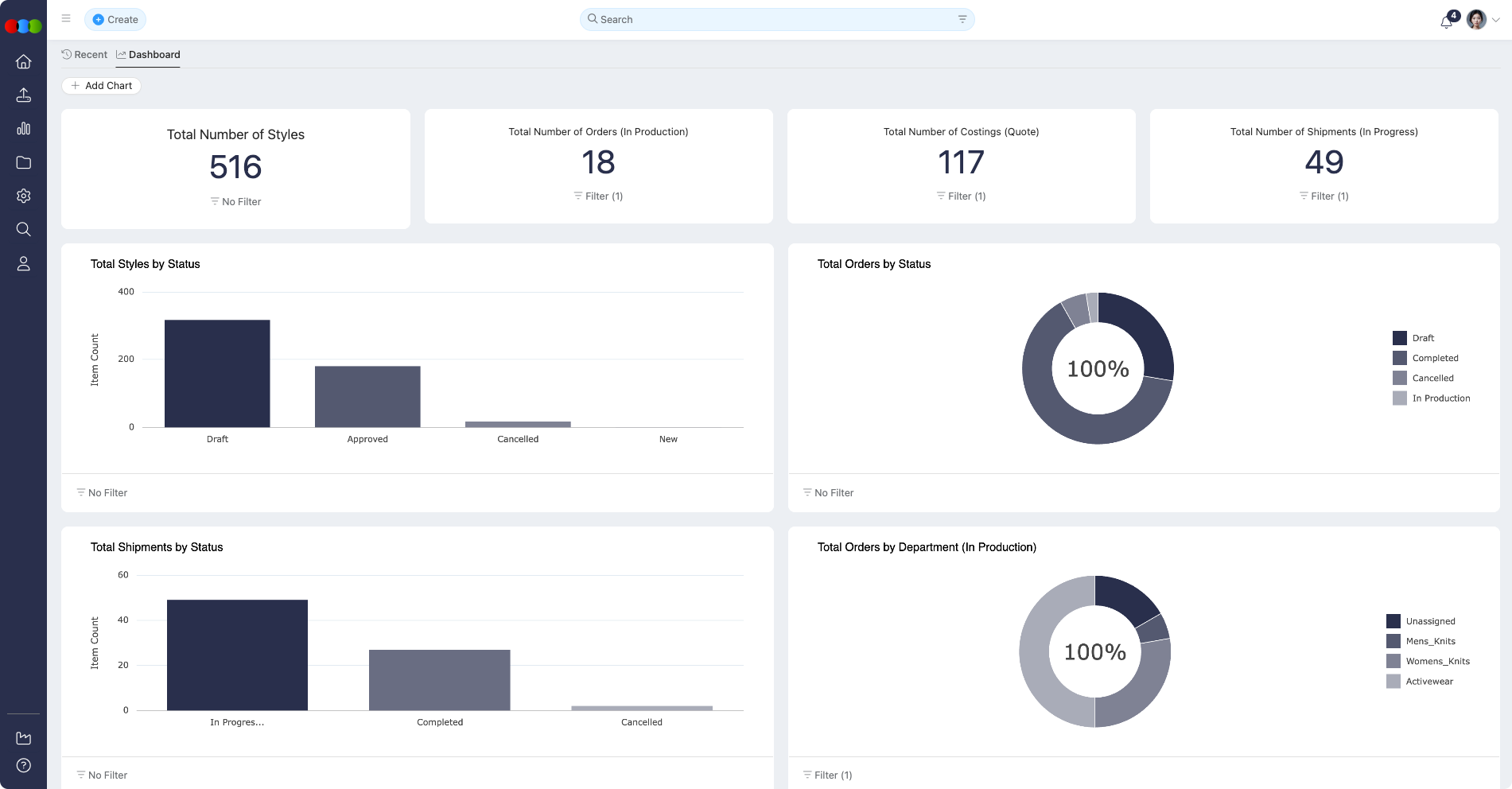
Task: Toggle Draft legend in Total Orders by Status
Action: point(1422,338)
